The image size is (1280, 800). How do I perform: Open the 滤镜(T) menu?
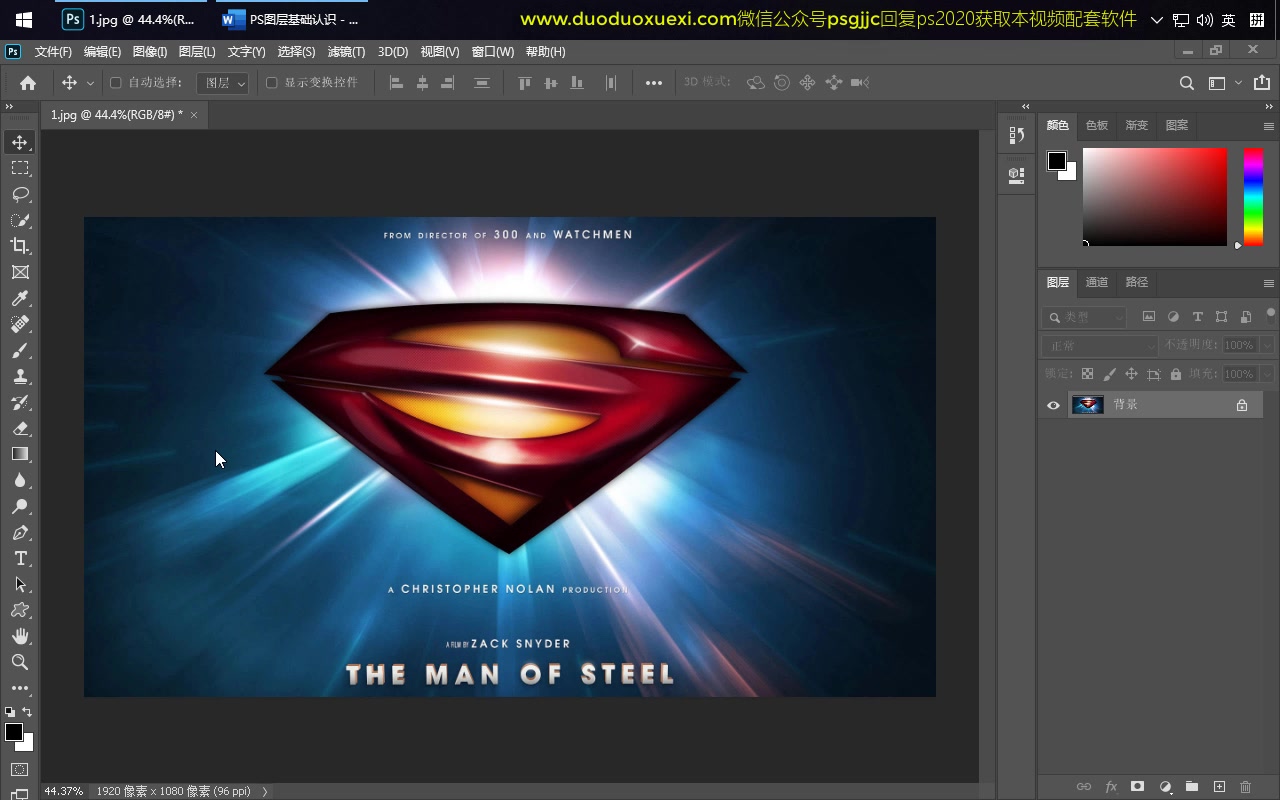(x=346, y=52)
